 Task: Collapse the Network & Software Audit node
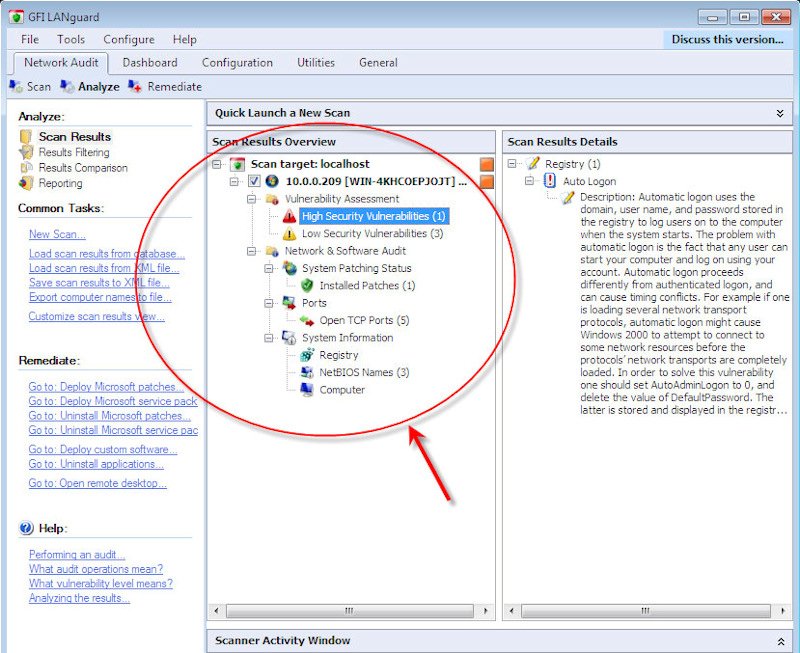[x=252, y=251]
